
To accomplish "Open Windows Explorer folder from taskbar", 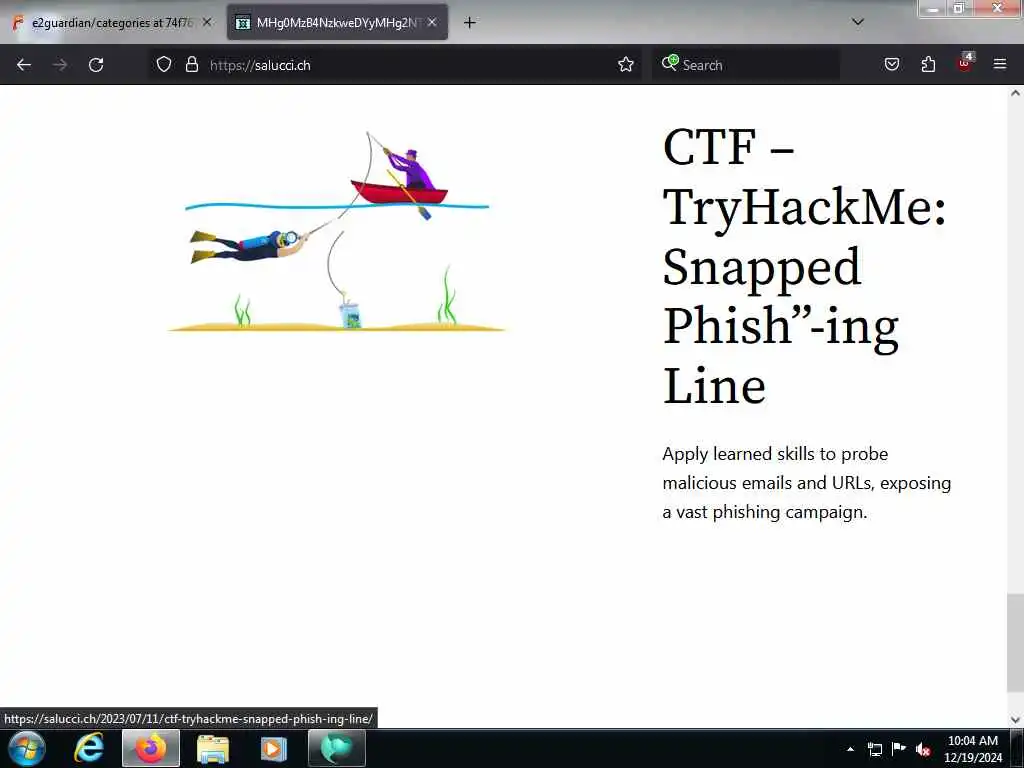I will click(213, 748).
